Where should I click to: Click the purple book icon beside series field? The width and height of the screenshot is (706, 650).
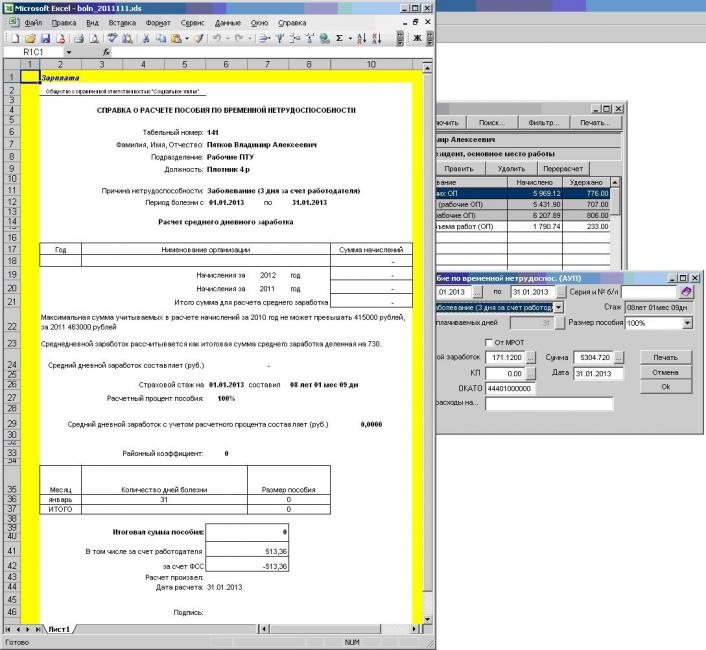tap(686, 291)
